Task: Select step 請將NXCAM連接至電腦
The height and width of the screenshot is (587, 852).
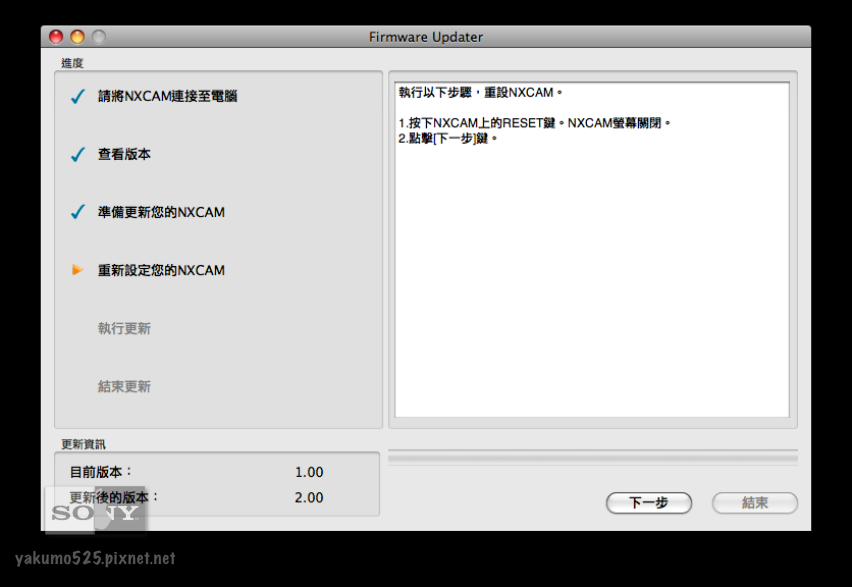Action: (x=167, y=96)
